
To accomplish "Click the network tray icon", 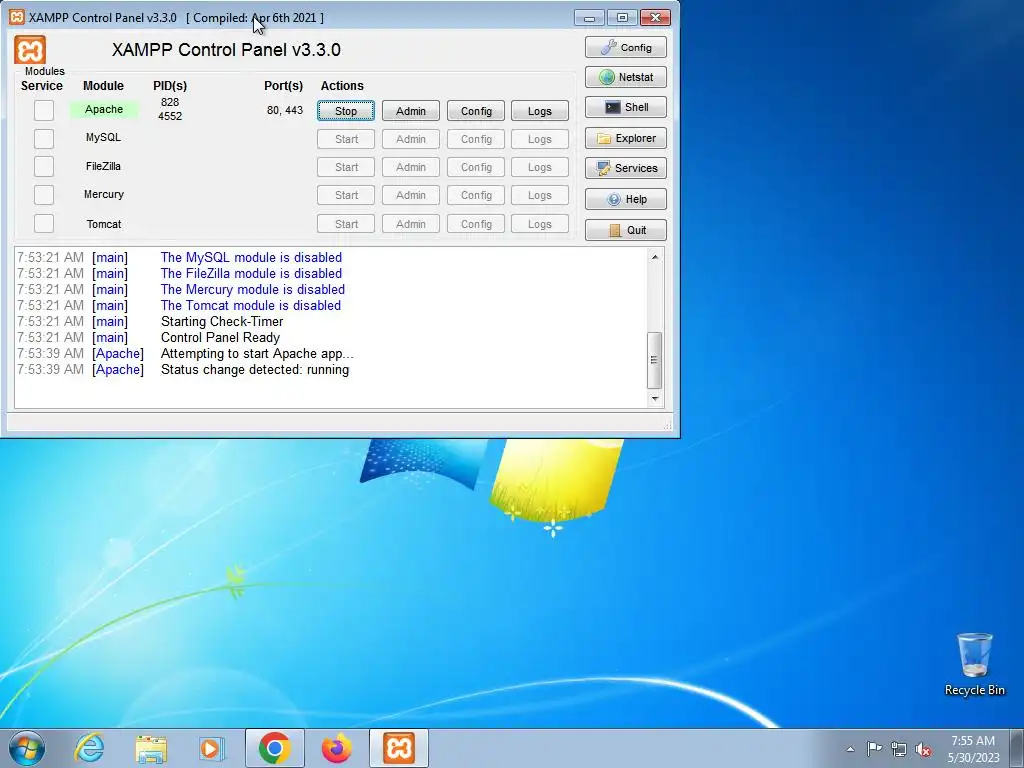I will coord(899,749).
